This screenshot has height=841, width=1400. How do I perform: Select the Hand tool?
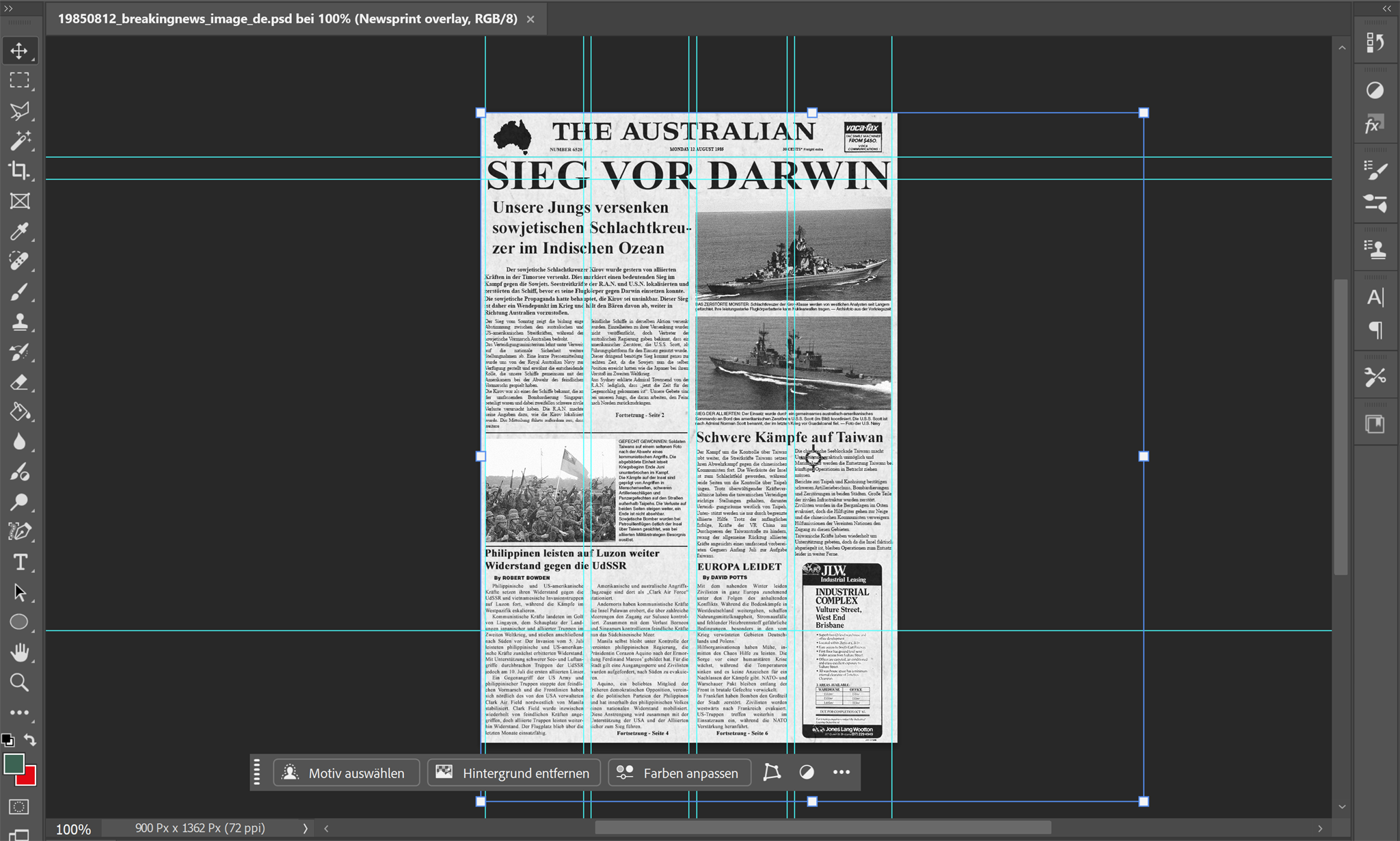coord(19,652)
